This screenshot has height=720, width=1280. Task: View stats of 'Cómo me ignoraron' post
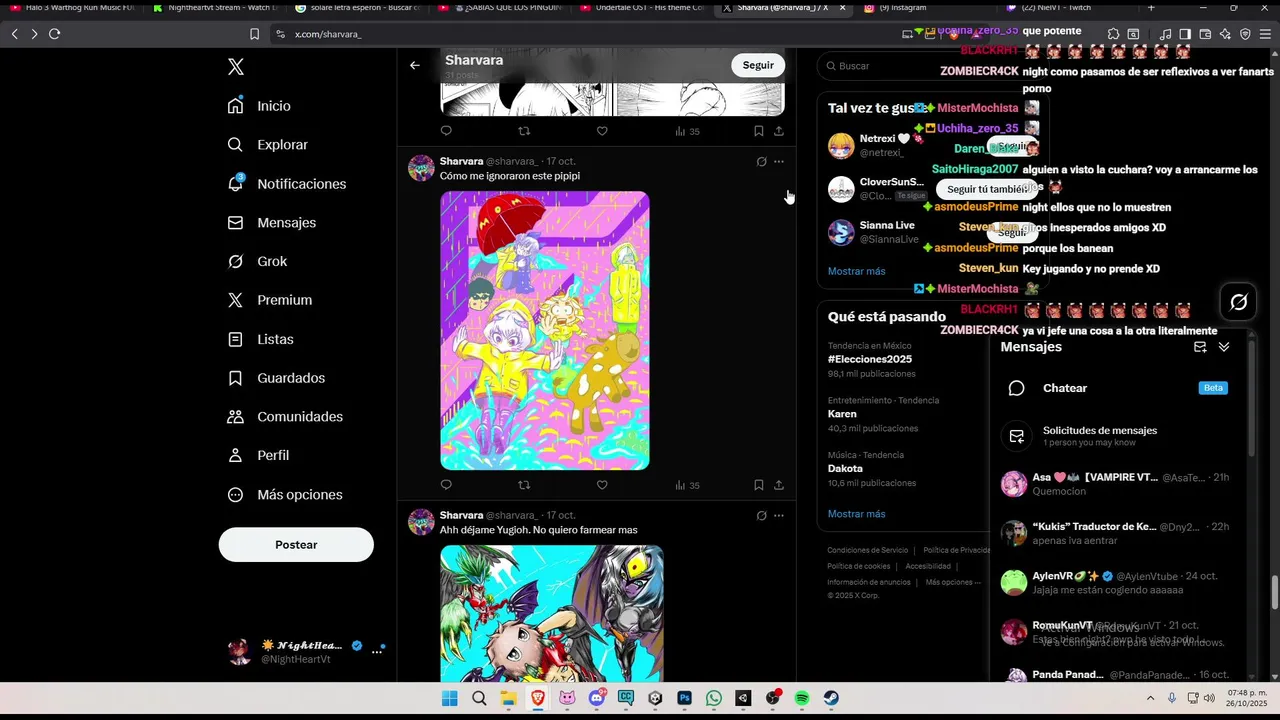pyautogui.click(x=687, y=485)
